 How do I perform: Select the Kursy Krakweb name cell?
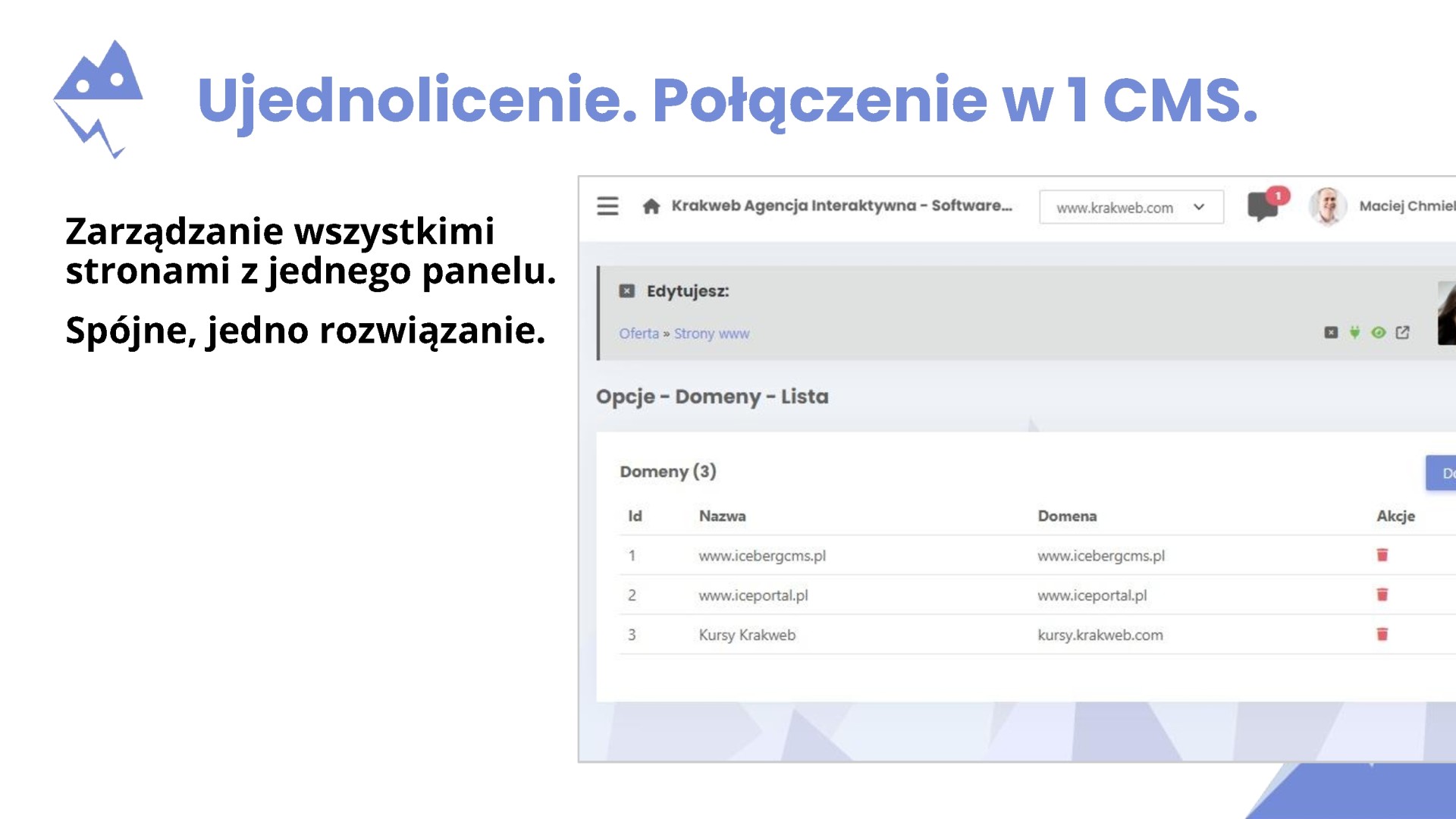[747, 635]
